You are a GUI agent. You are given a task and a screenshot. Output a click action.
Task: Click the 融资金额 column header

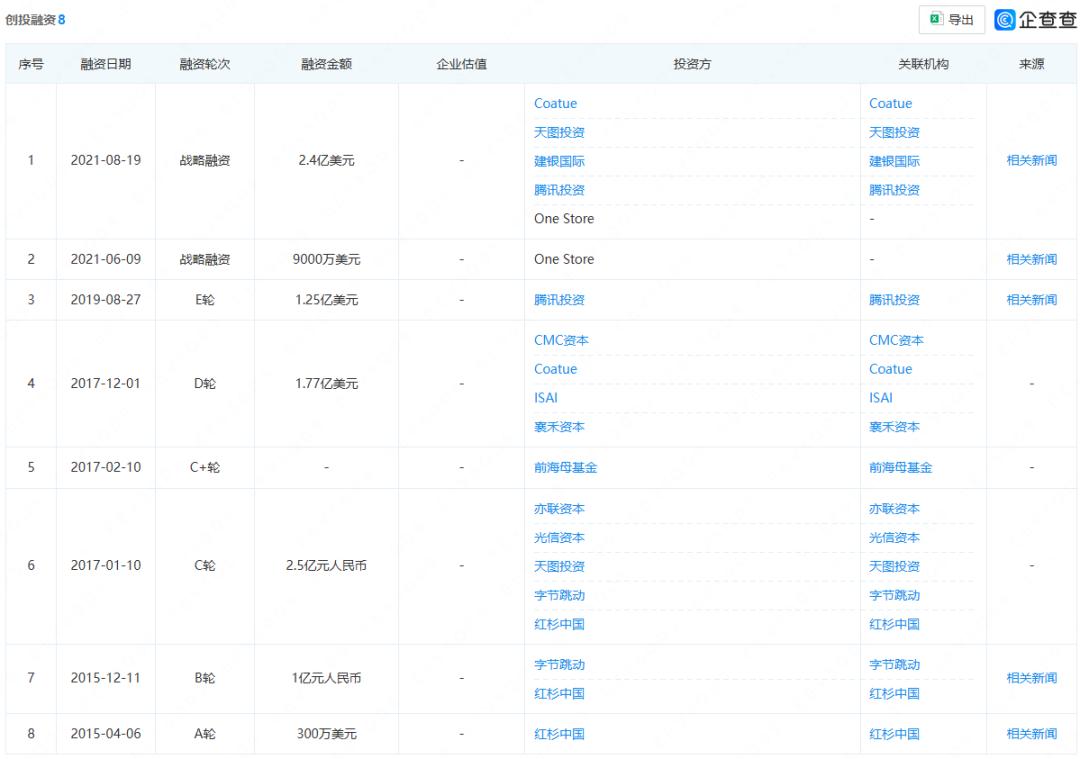[326, 64]
